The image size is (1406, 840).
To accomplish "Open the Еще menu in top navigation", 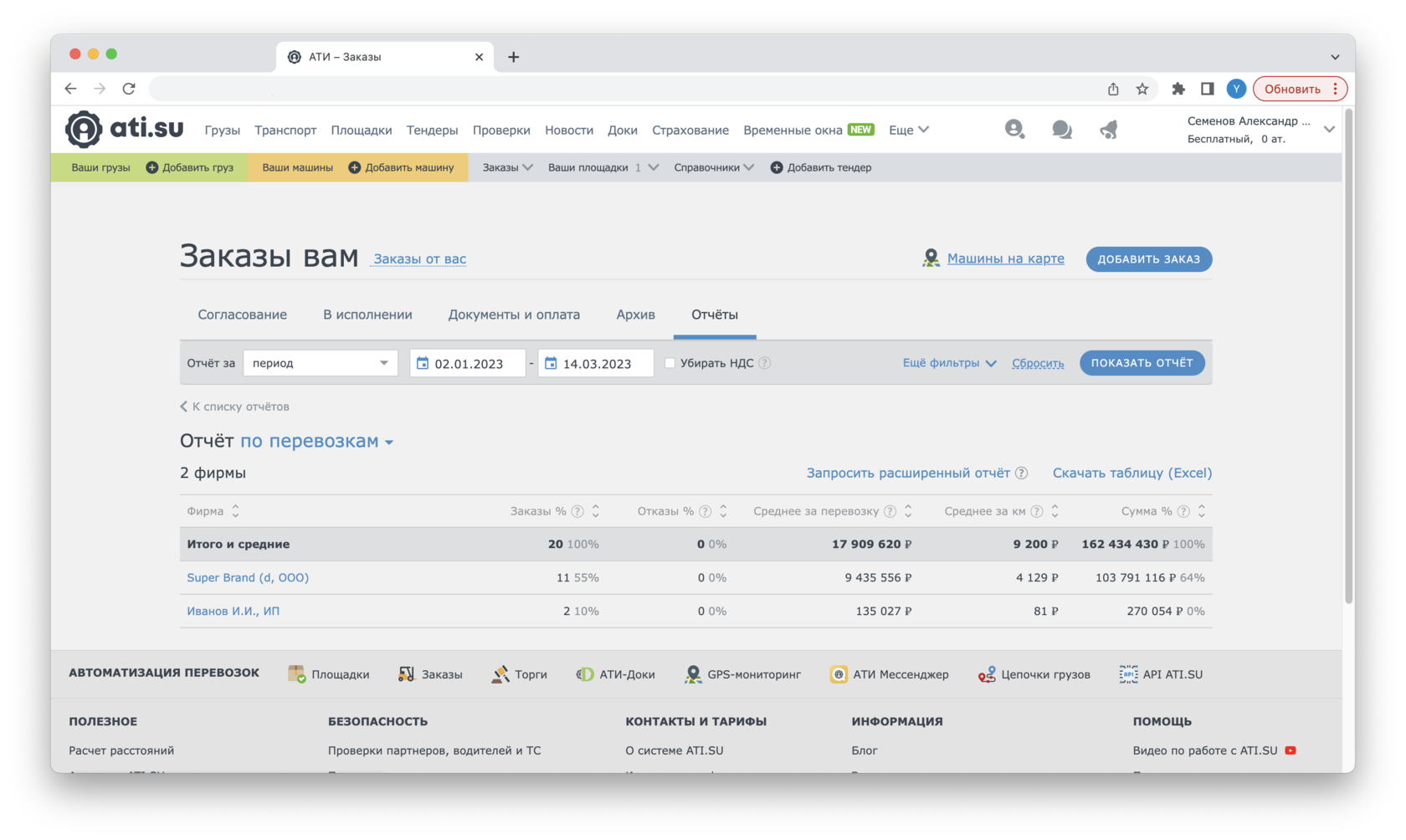I will pyautogui.click(x=909, y=130).
